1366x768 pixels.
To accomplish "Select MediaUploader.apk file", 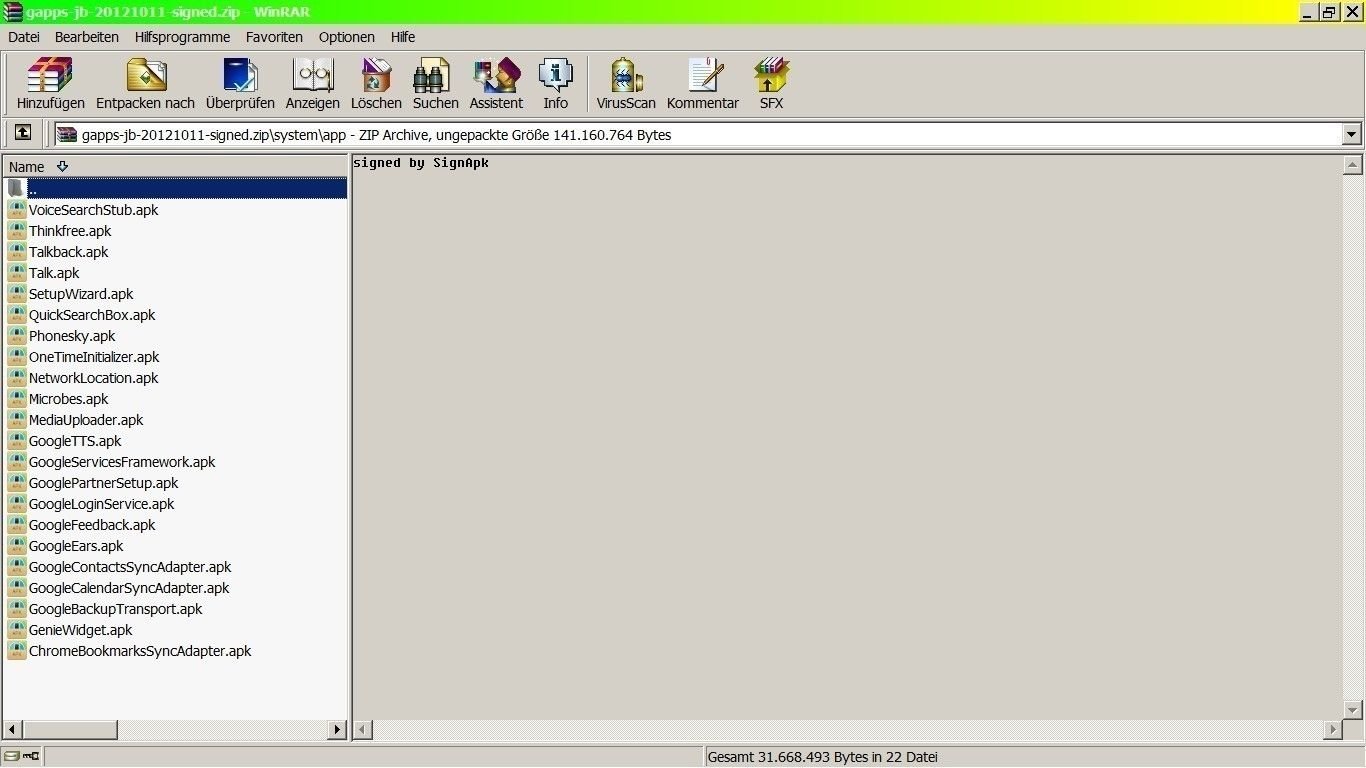I will coord(86,420).
